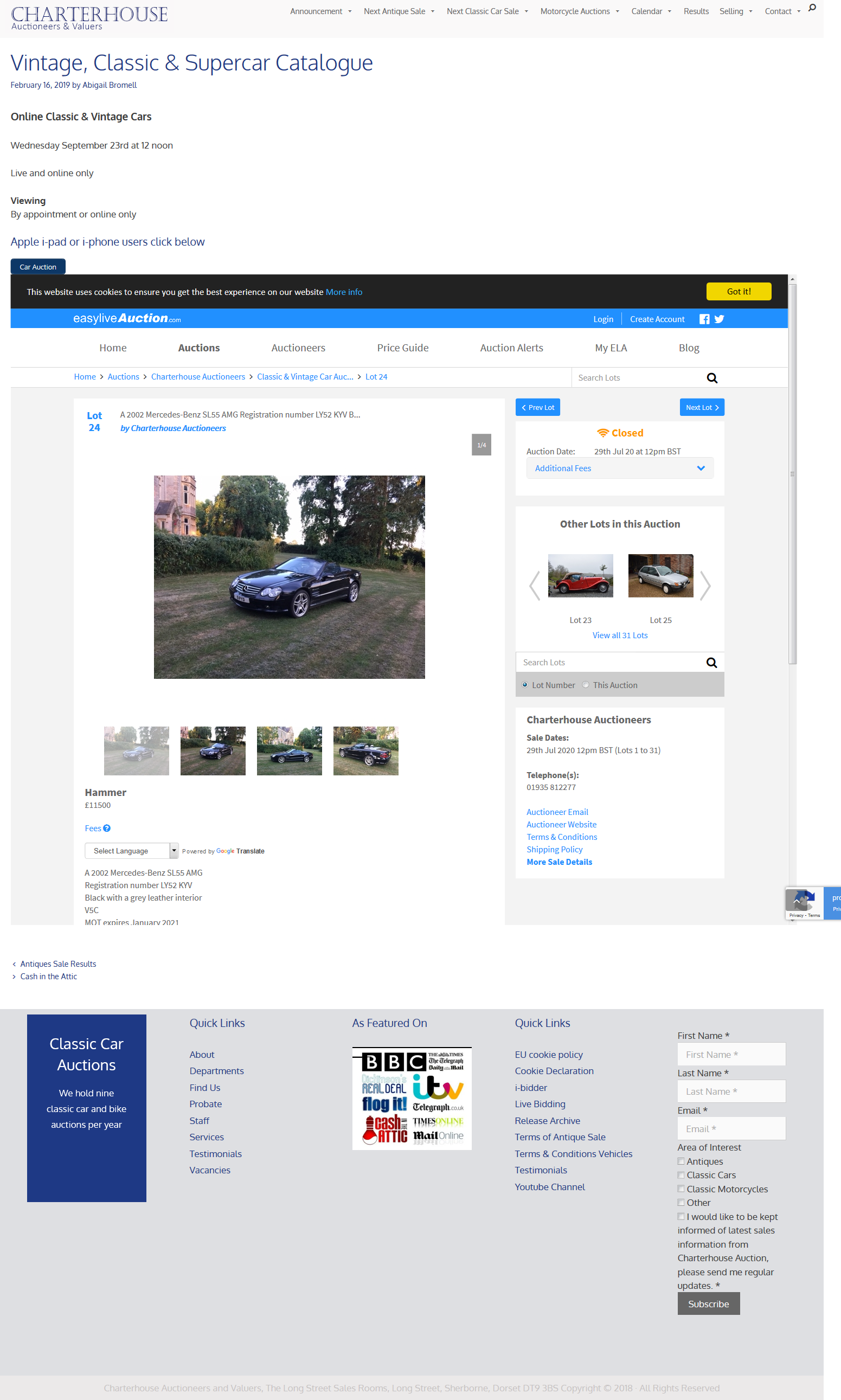Open the Auctioneer Email link
This screenshot has width=841, height=1400.
pos(557,812)
